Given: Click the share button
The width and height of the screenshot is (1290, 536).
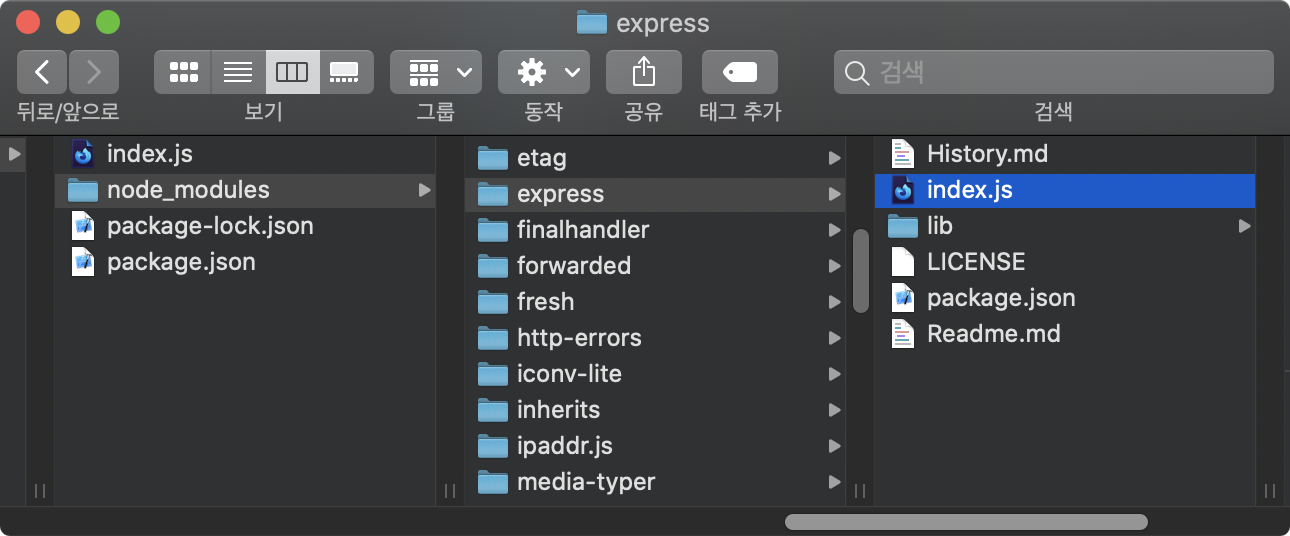Looking at the screenshot, I should [644, 72].
